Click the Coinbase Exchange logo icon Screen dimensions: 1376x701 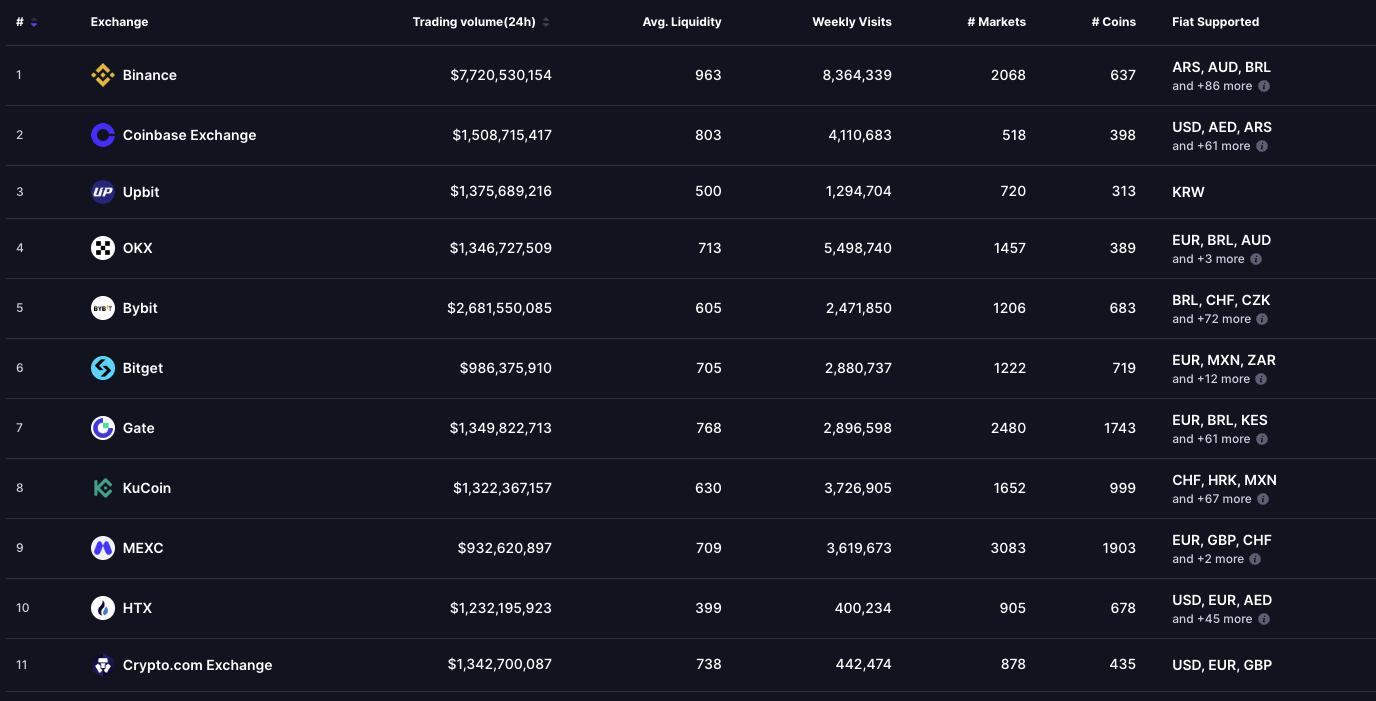tap(103, 135)
